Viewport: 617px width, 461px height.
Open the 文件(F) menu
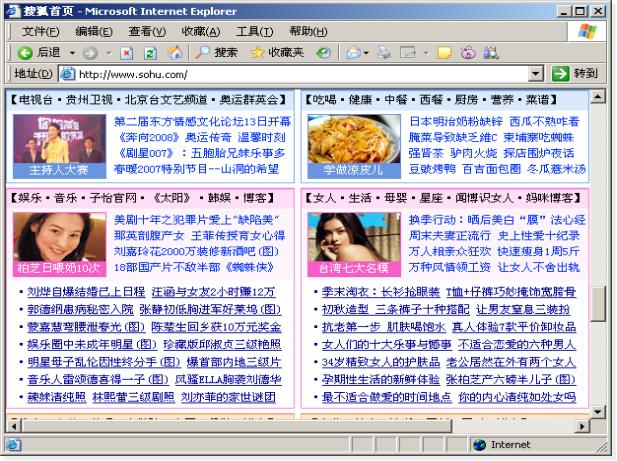pyautogui.click(x=41, y=31)
